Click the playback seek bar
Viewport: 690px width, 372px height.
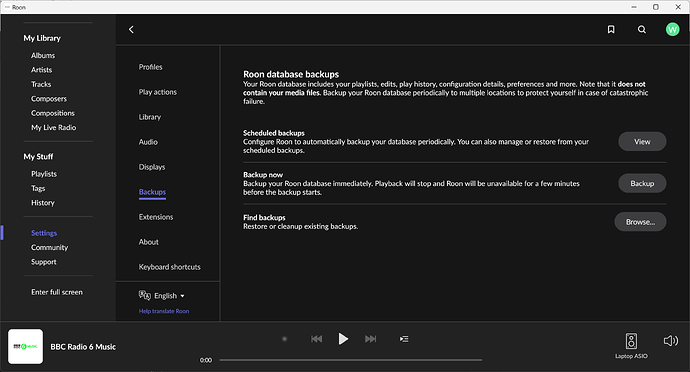[351, 360]
